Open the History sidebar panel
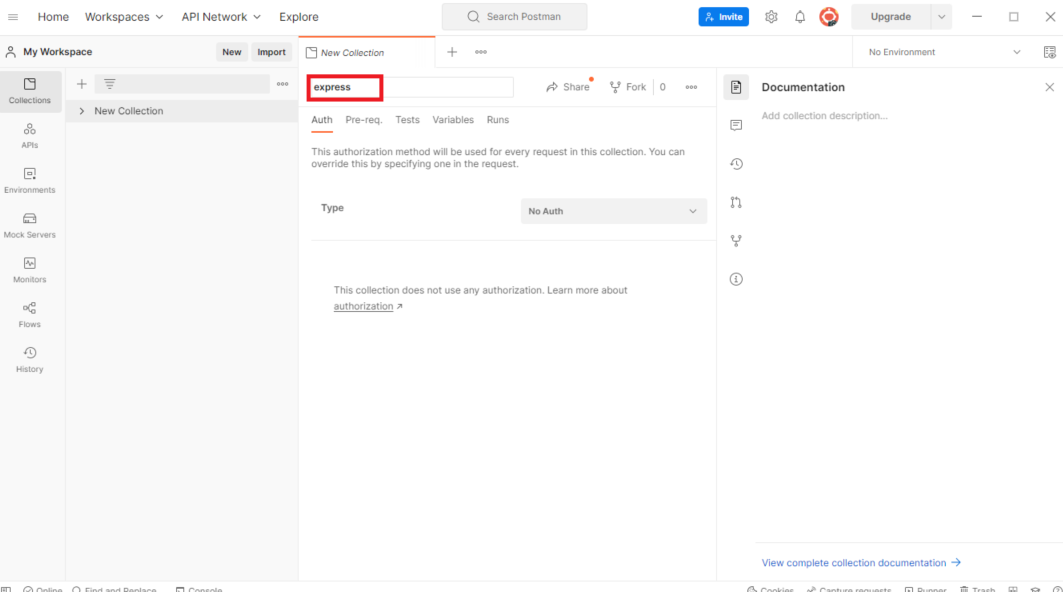The width and height of the screenshot is (1063, 592). (x=30, y=360)
